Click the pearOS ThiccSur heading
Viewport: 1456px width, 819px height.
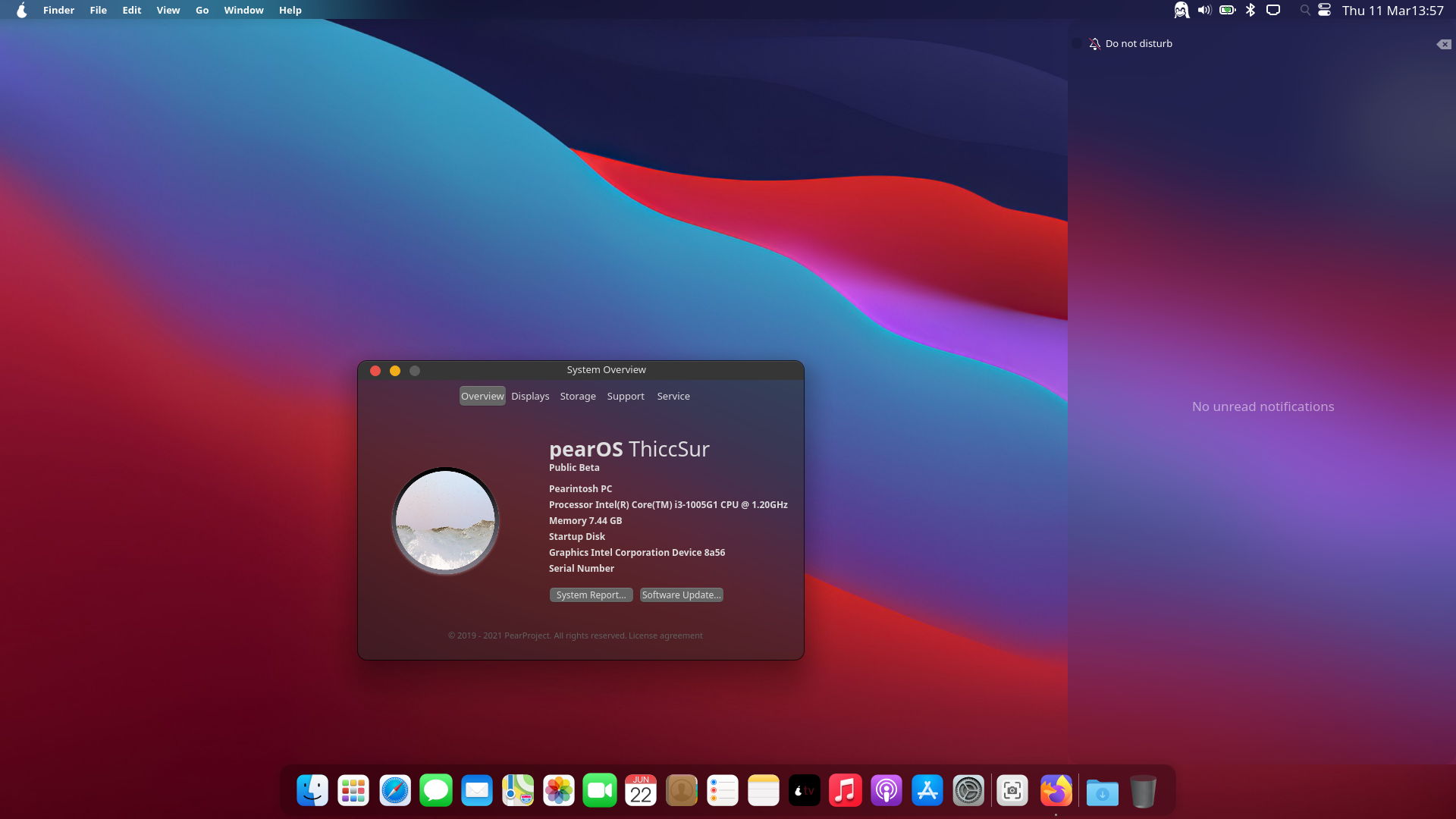[x=629, y=449]
